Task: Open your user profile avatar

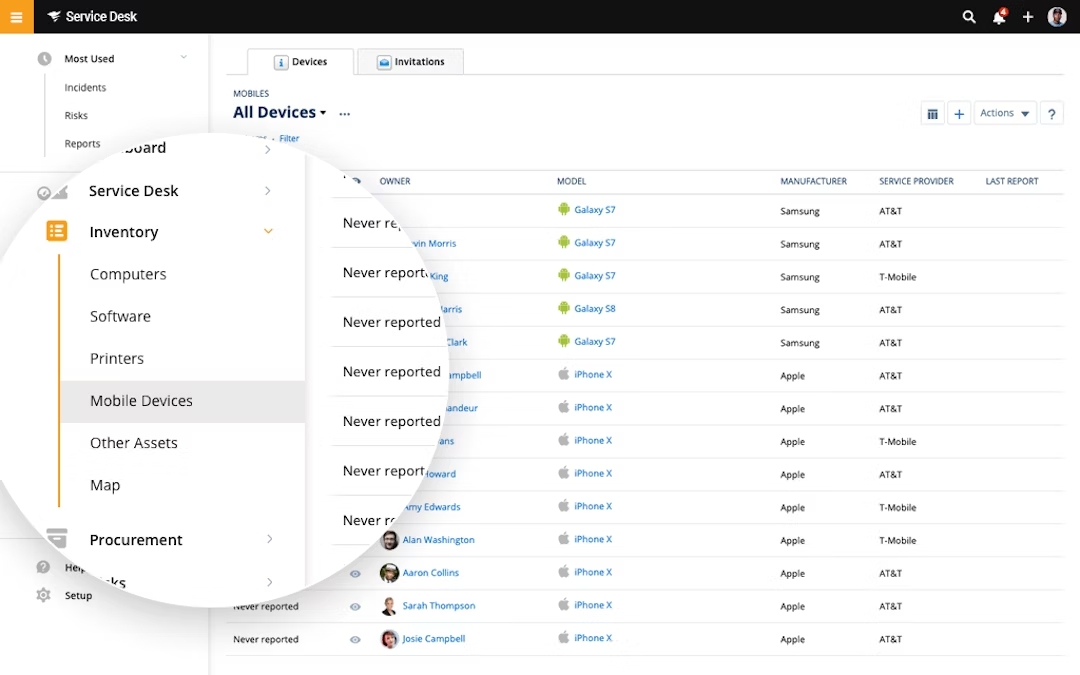Action: tap(1057, 16)
